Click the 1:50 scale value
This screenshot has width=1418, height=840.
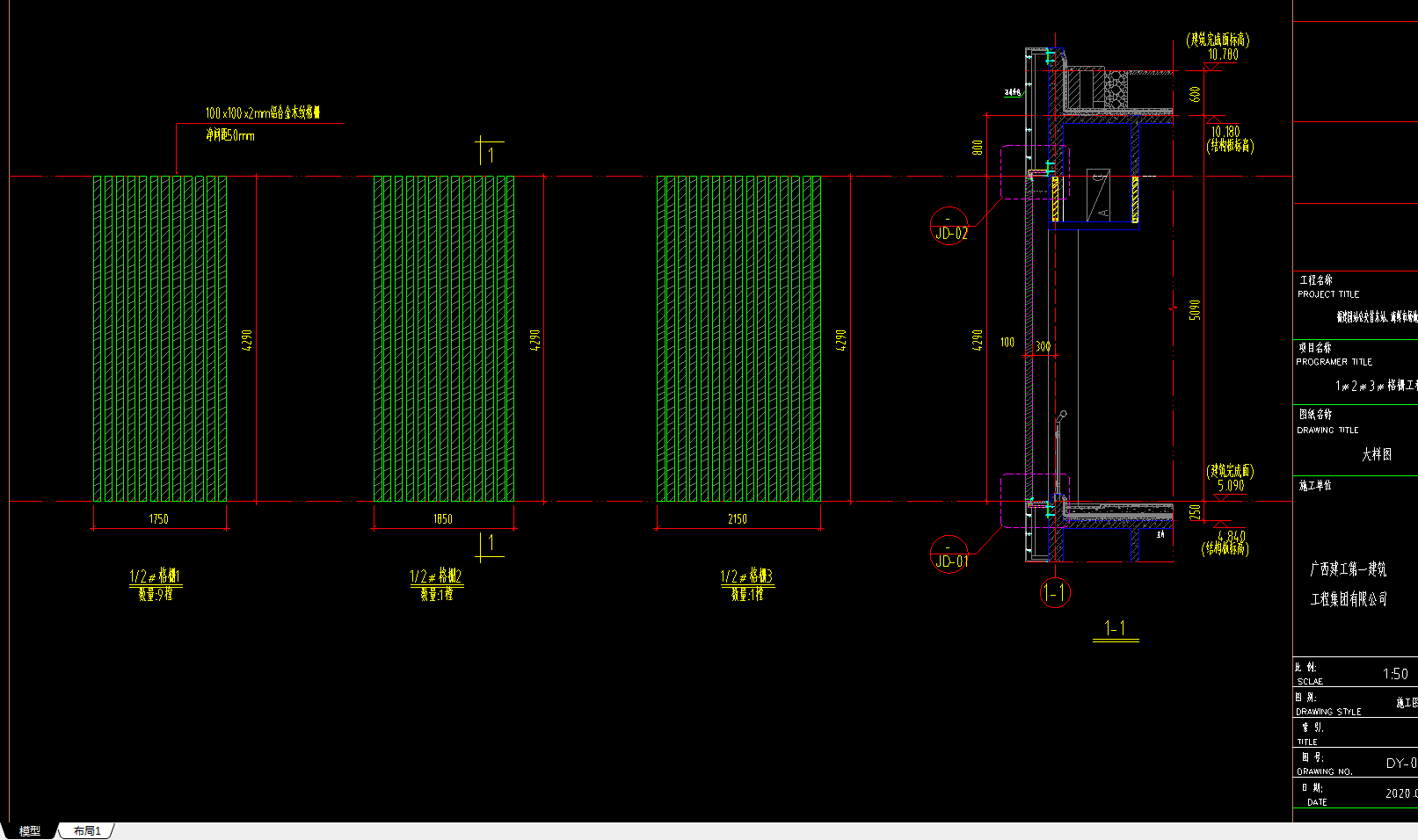click(x=1395, y=674)
